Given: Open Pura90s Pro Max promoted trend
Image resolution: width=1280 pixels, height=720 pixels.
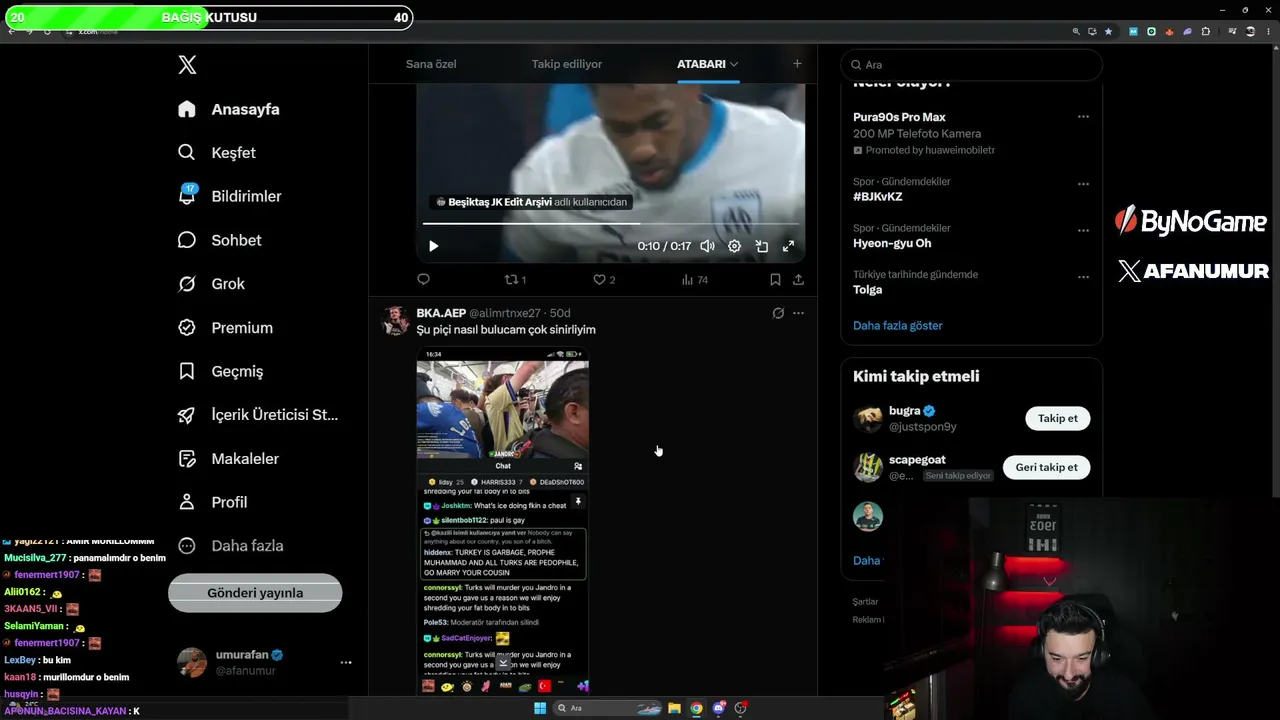Looking at the screenshot, I should (x=899, y=117).
